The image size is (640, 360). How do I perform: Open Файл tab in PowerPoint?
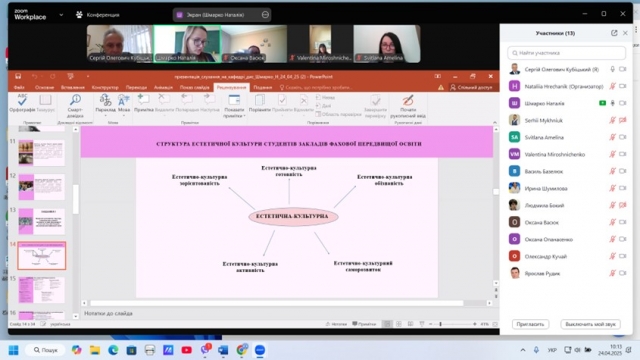(19, 87)
